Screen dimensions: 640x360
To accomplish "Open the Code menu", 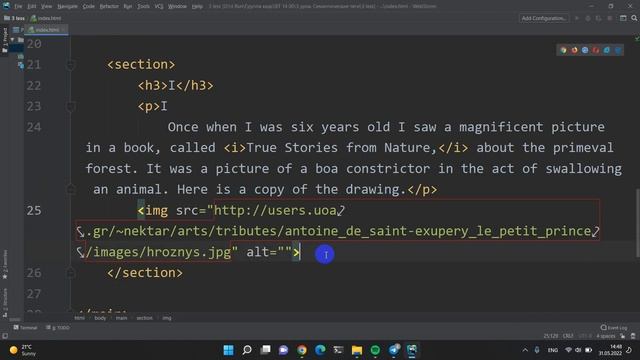I will (x=88, y=6).
